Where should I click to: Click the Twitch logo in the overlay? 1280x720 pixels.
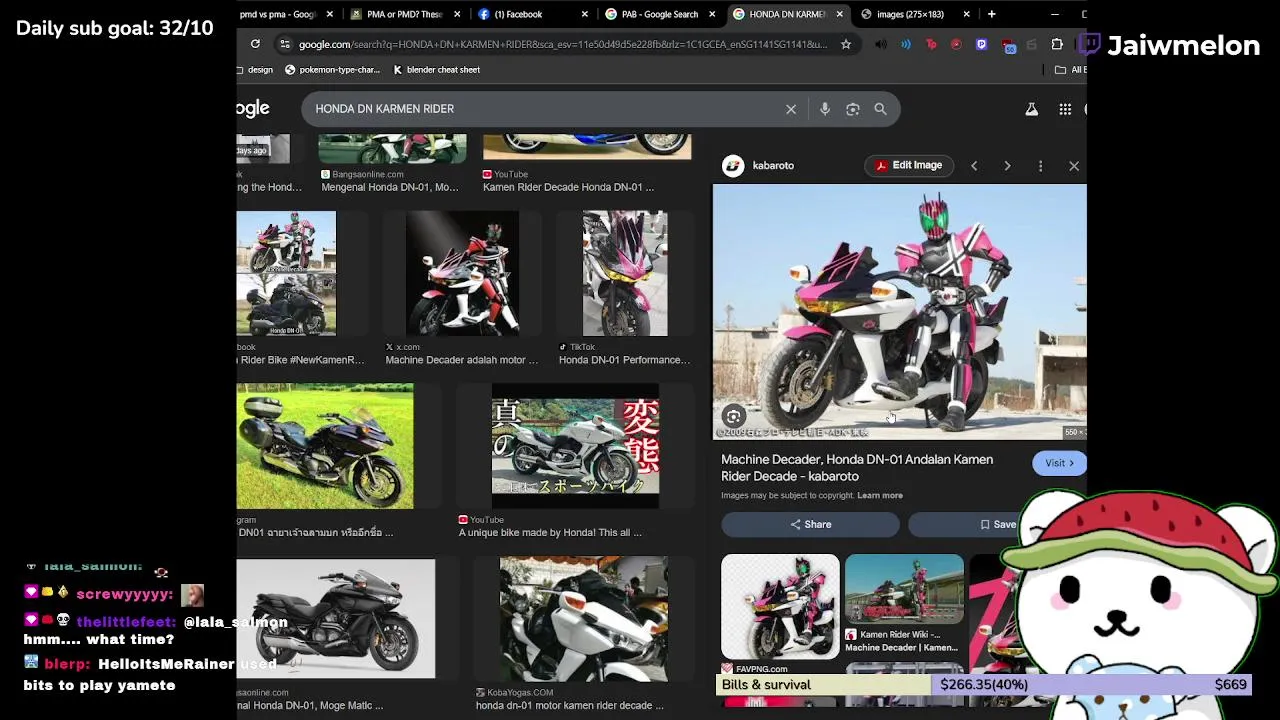coord(1088,45)
